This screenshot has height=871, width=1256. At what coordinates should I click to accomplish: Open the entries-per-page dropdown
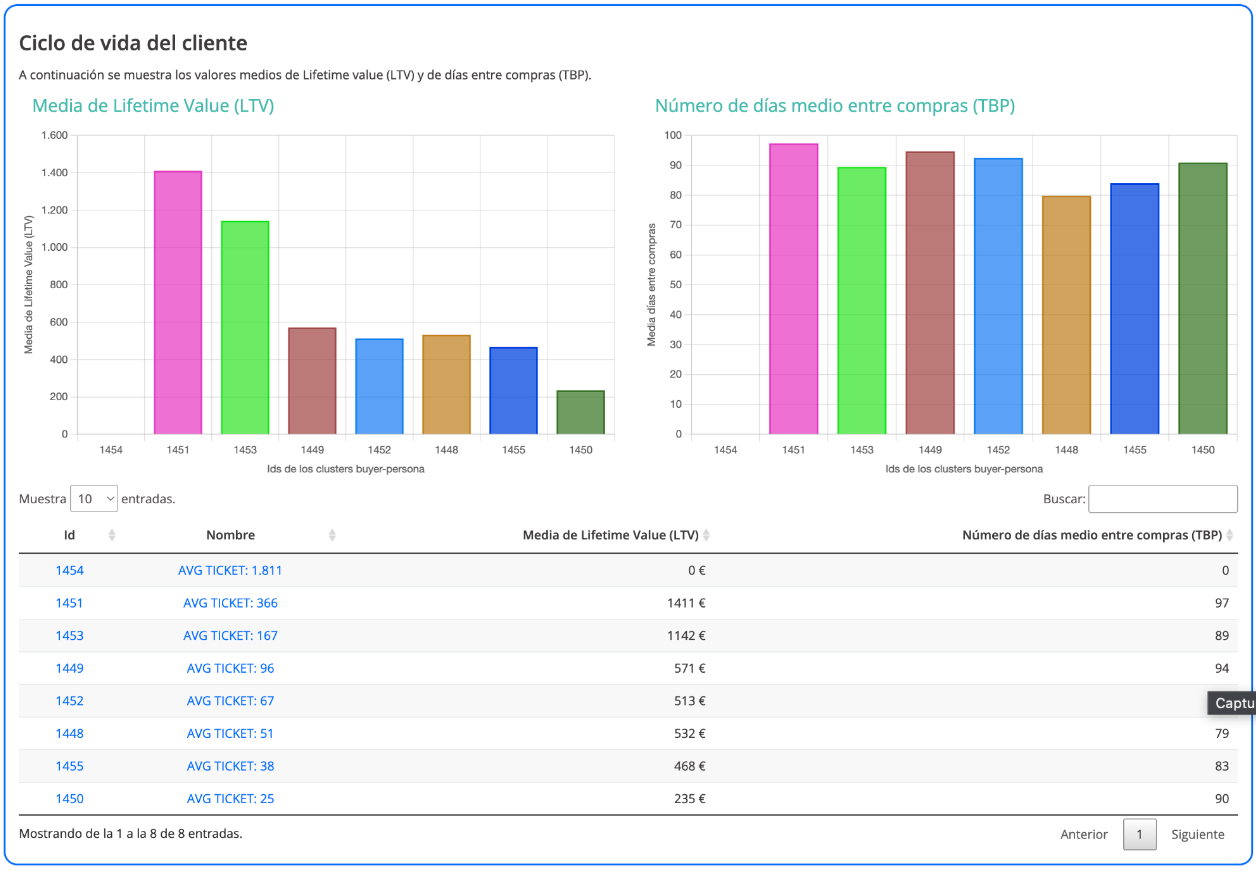(94, 499)
